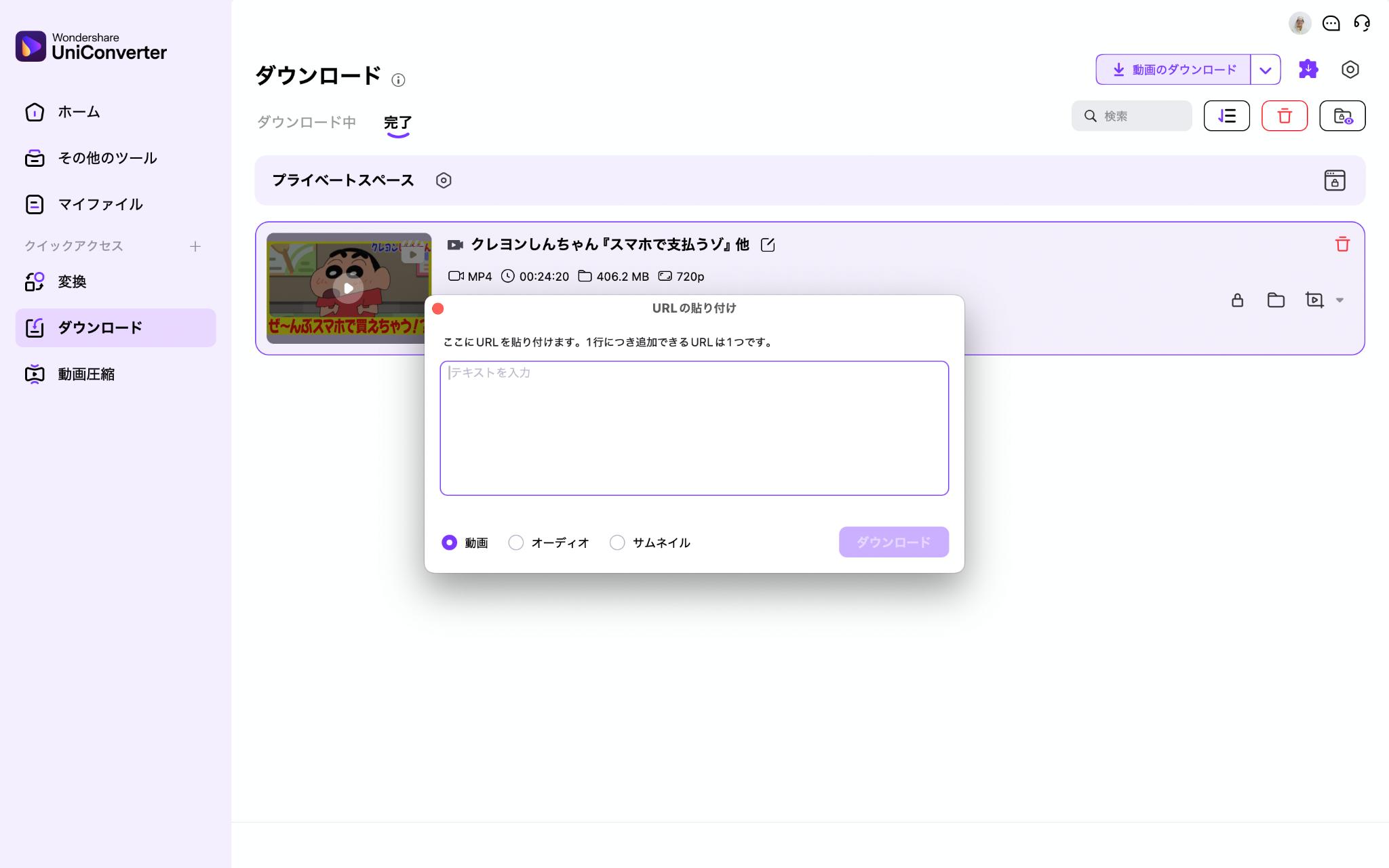Click the private space lock window icon
Image resolution: width=1389 pixels, height=868 pixels.
1334,180
